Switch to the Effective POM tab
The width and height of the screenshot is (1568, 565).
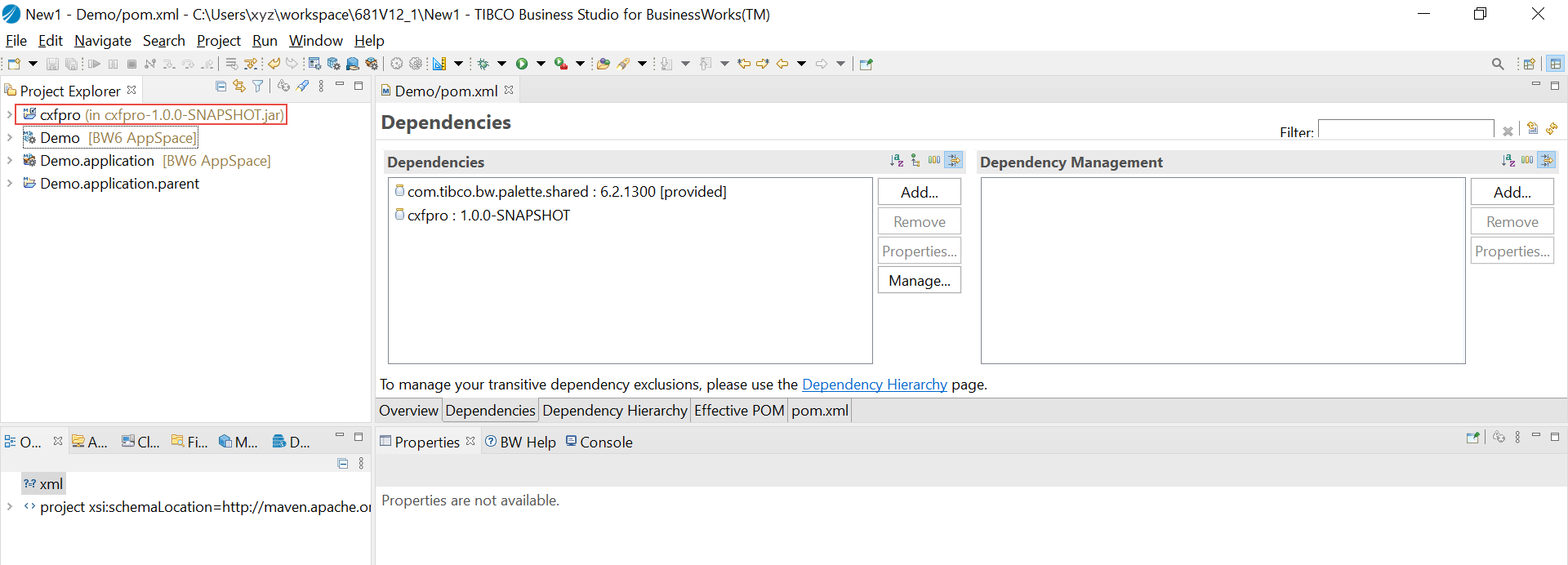click(x=739, y=410)
